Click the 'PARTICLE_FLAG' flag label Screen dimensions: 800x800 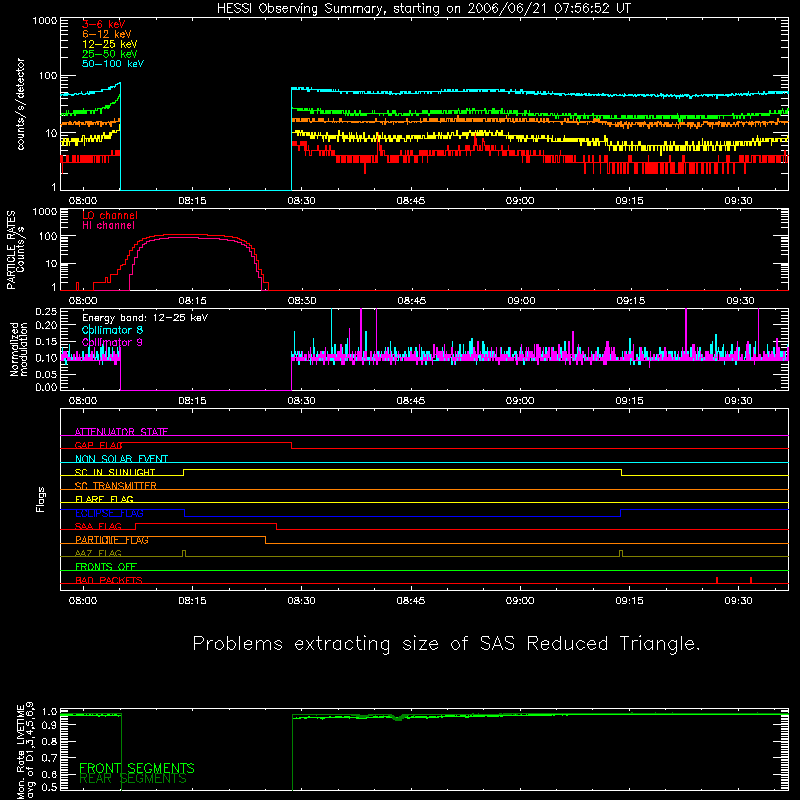(x=112, y=540)
